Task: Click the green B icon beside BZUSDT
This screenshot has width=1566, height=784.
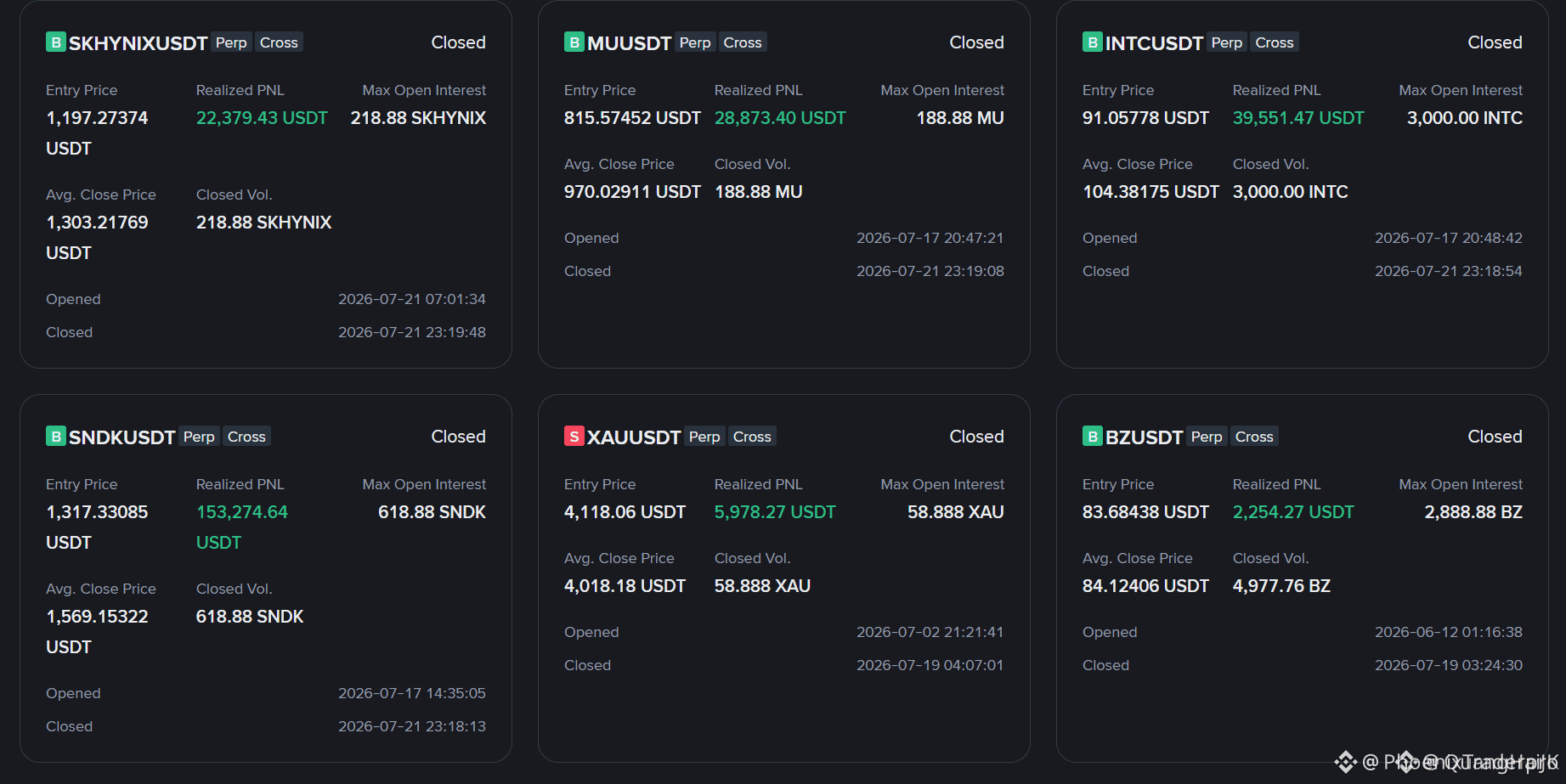Action: [1093, 437]
